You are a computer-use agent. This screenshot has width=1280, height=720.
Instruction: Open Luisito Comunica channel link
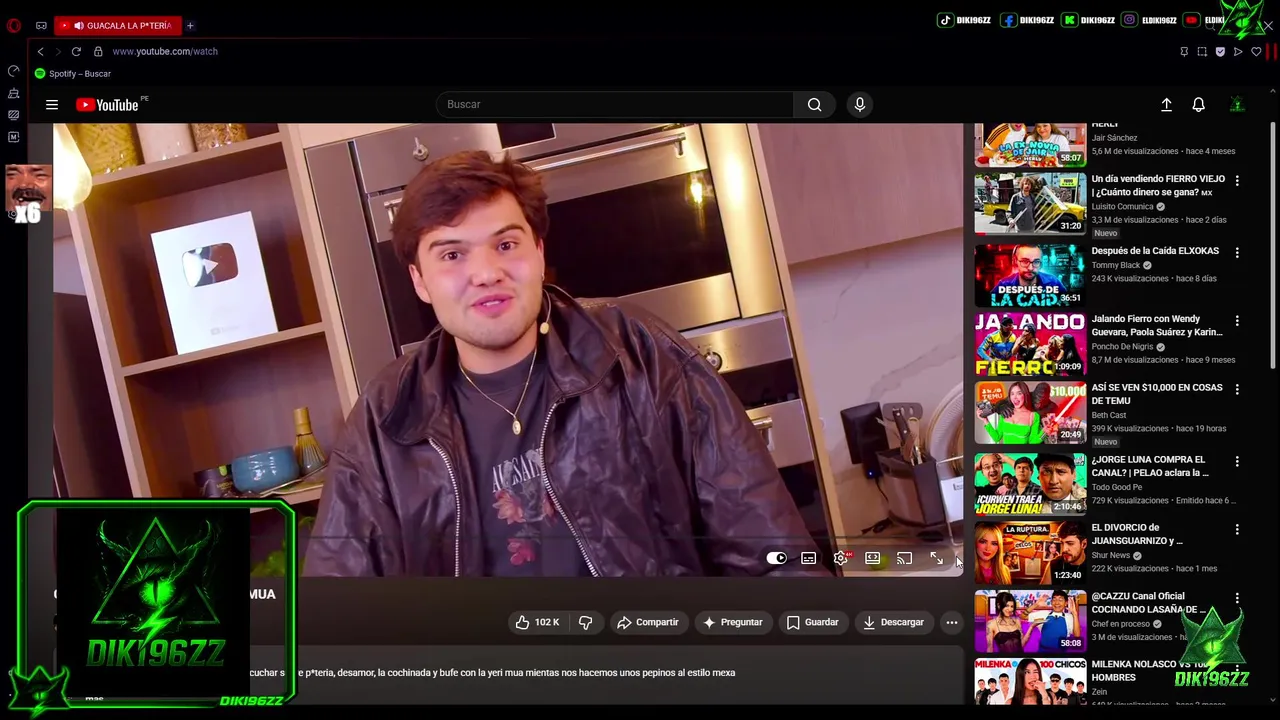click(x=1122, y=207)
